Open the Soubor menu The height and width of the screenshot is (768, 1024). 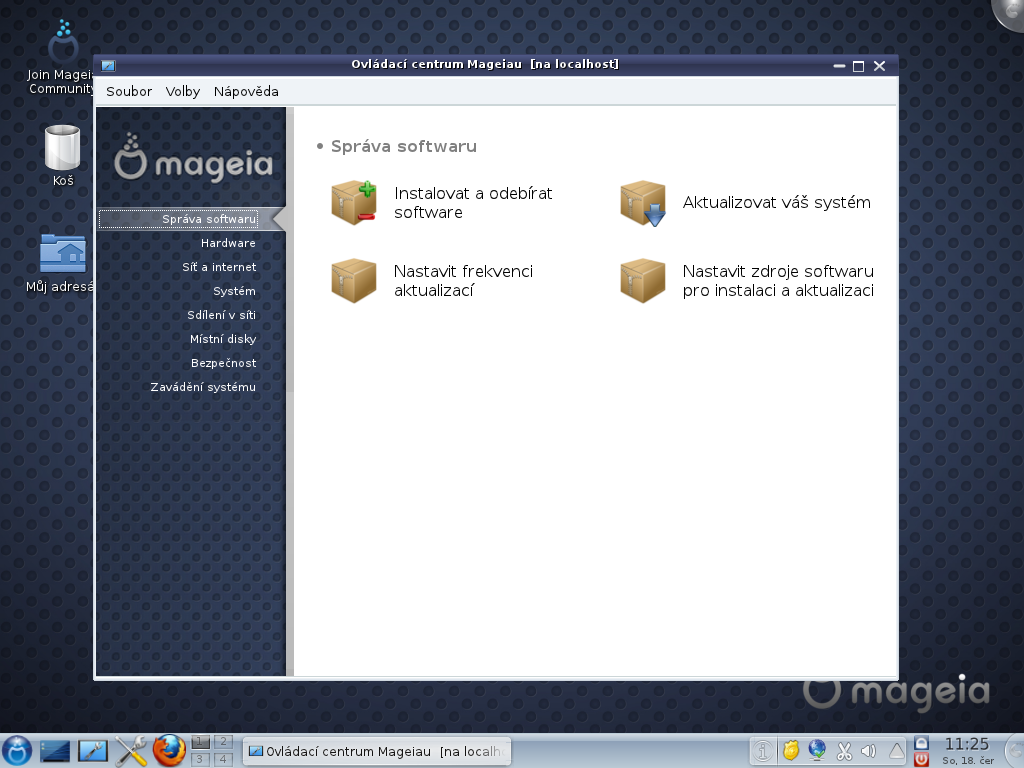coord(129,91)
